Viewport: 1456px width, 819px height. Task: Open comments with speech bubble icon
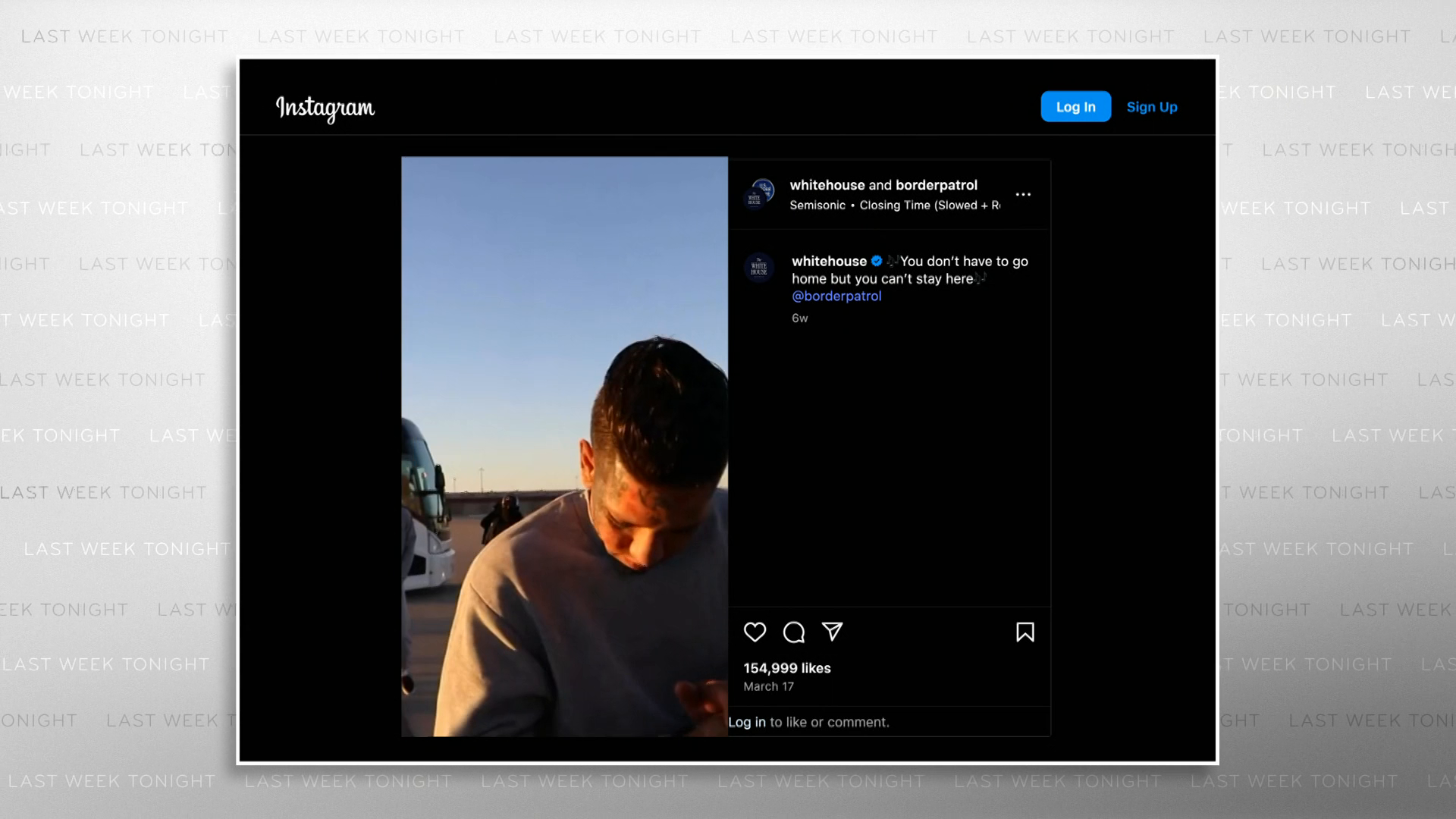tap(794, 632)
